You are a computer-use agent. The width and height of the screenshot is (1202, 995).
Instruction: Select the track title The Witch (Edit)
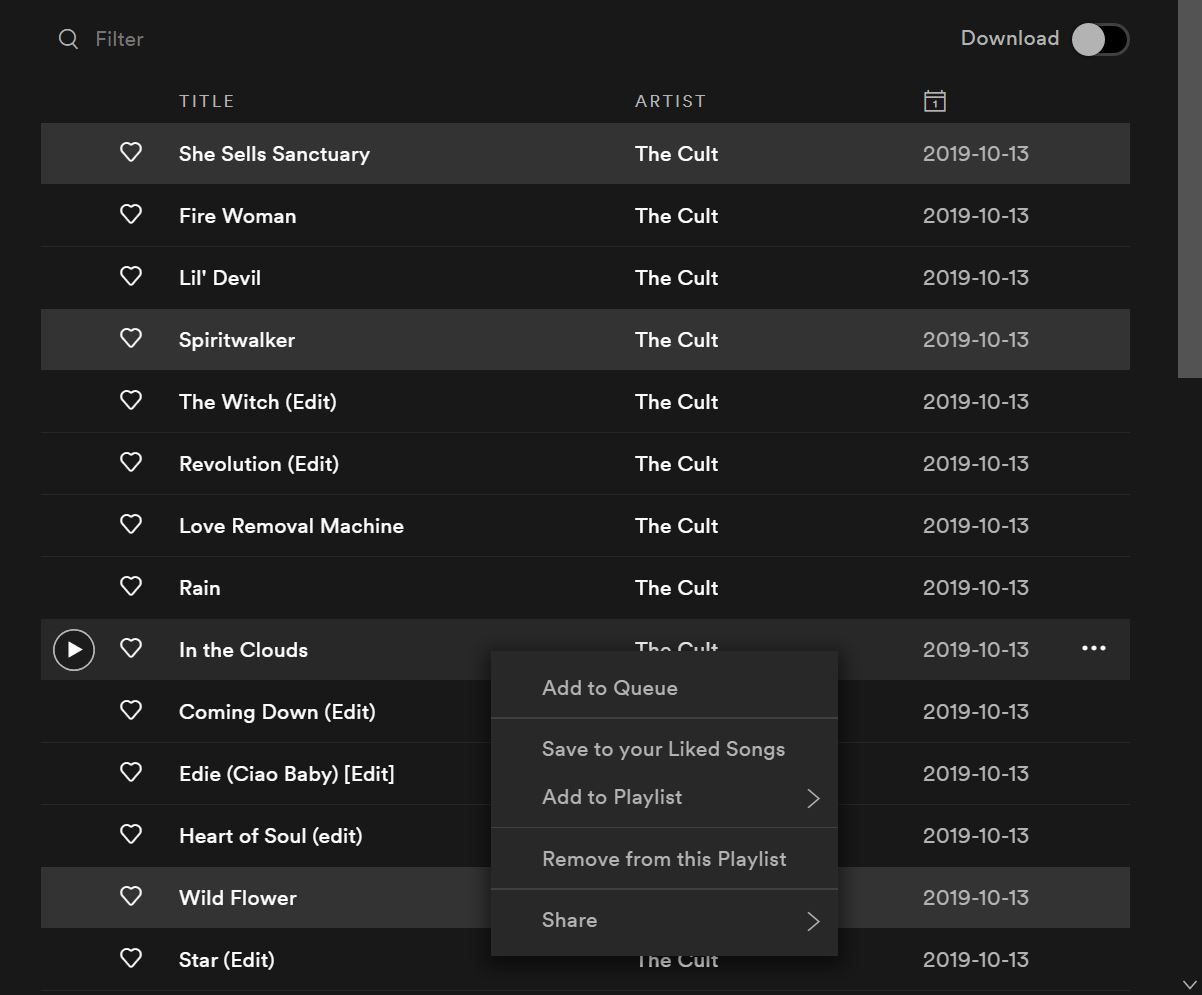click(x=258, y=402)
